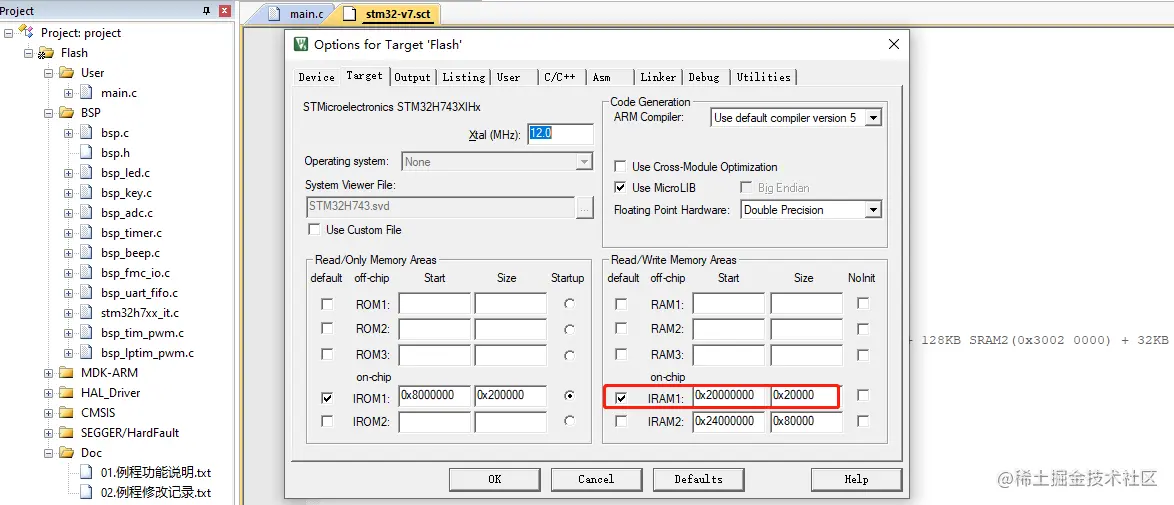Enable Use Cross-Module Optimization checkbox
Viewport: 1174px width, 505px height.
pos(620,166)
